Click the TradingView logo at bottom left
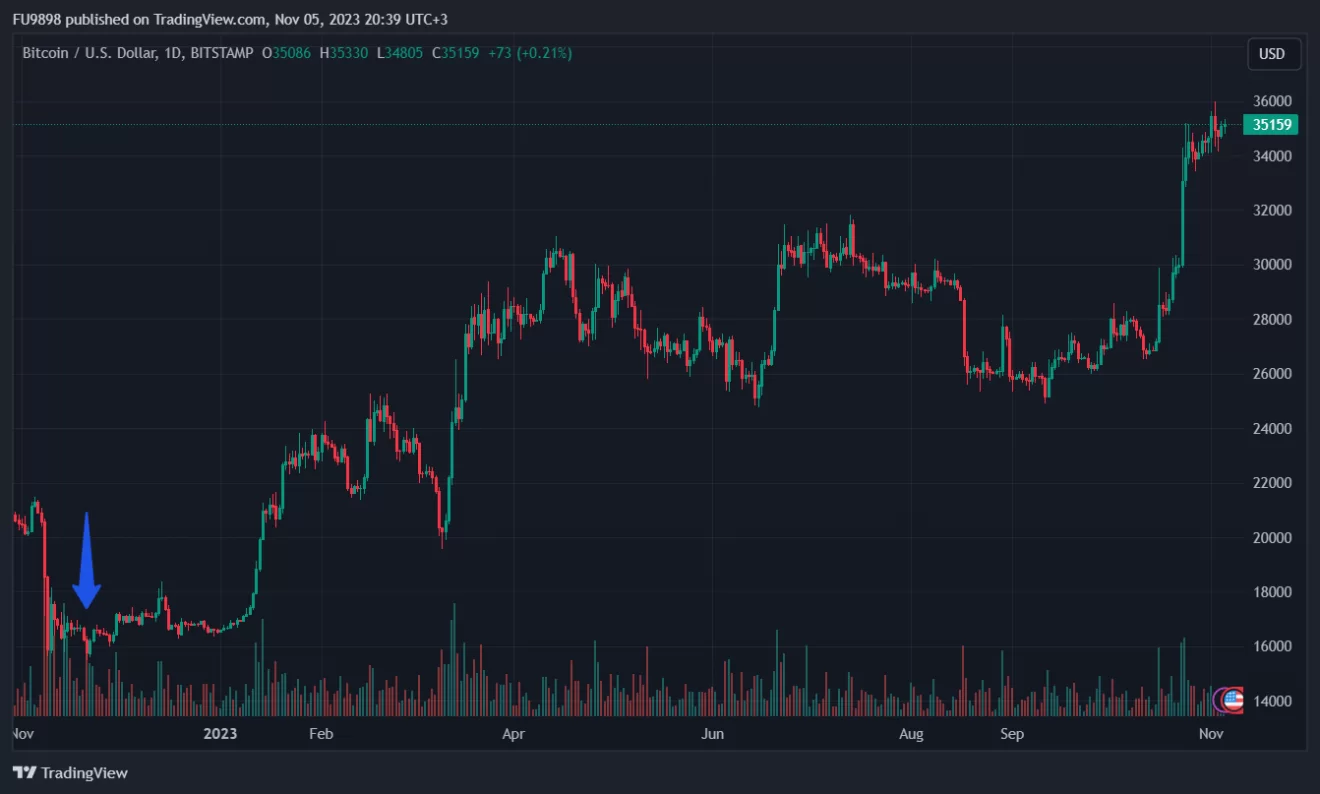Screen dimensions: 1320x794 pos(70,773)
